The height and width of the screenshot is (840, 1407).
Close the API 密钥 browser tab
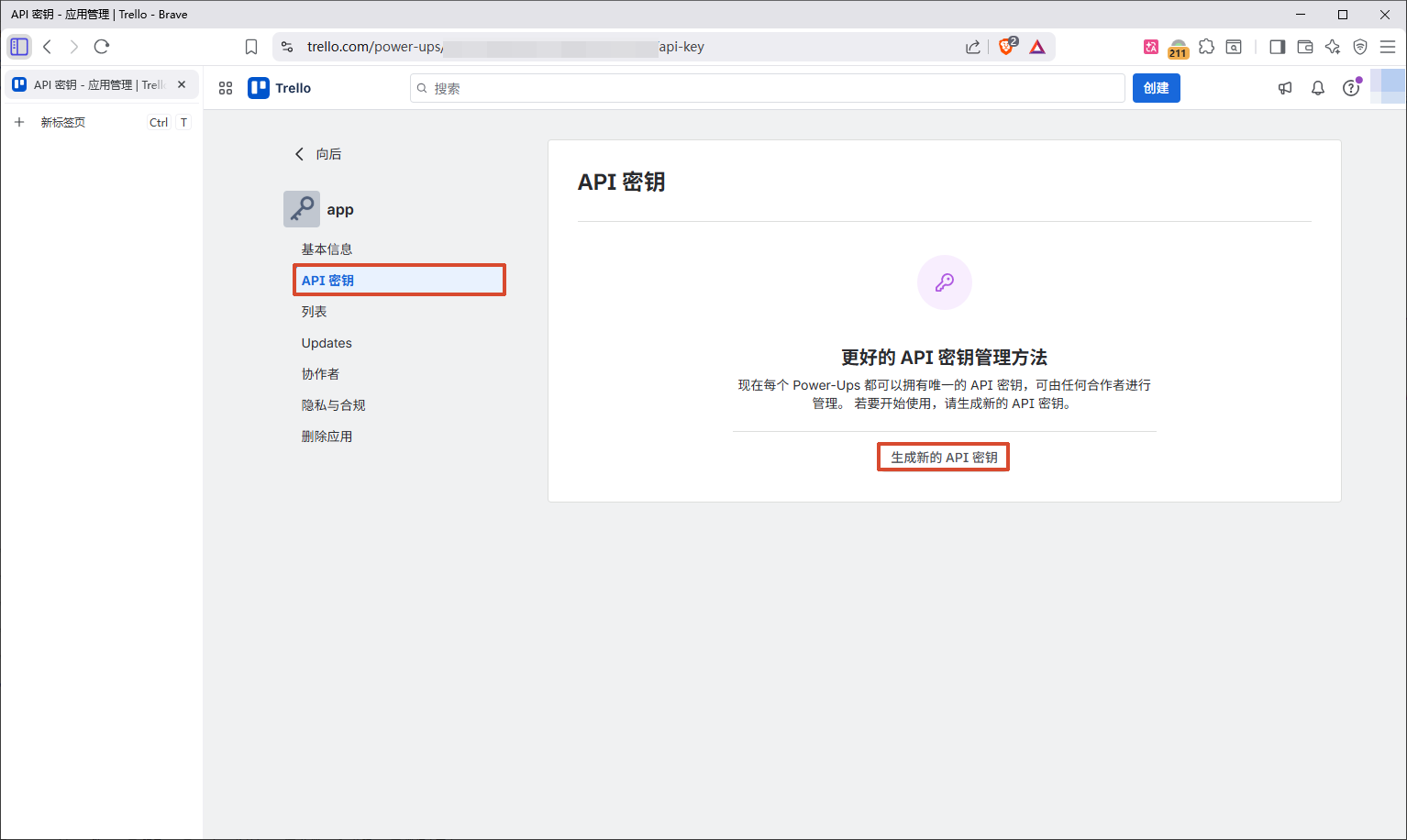point(182,84)
